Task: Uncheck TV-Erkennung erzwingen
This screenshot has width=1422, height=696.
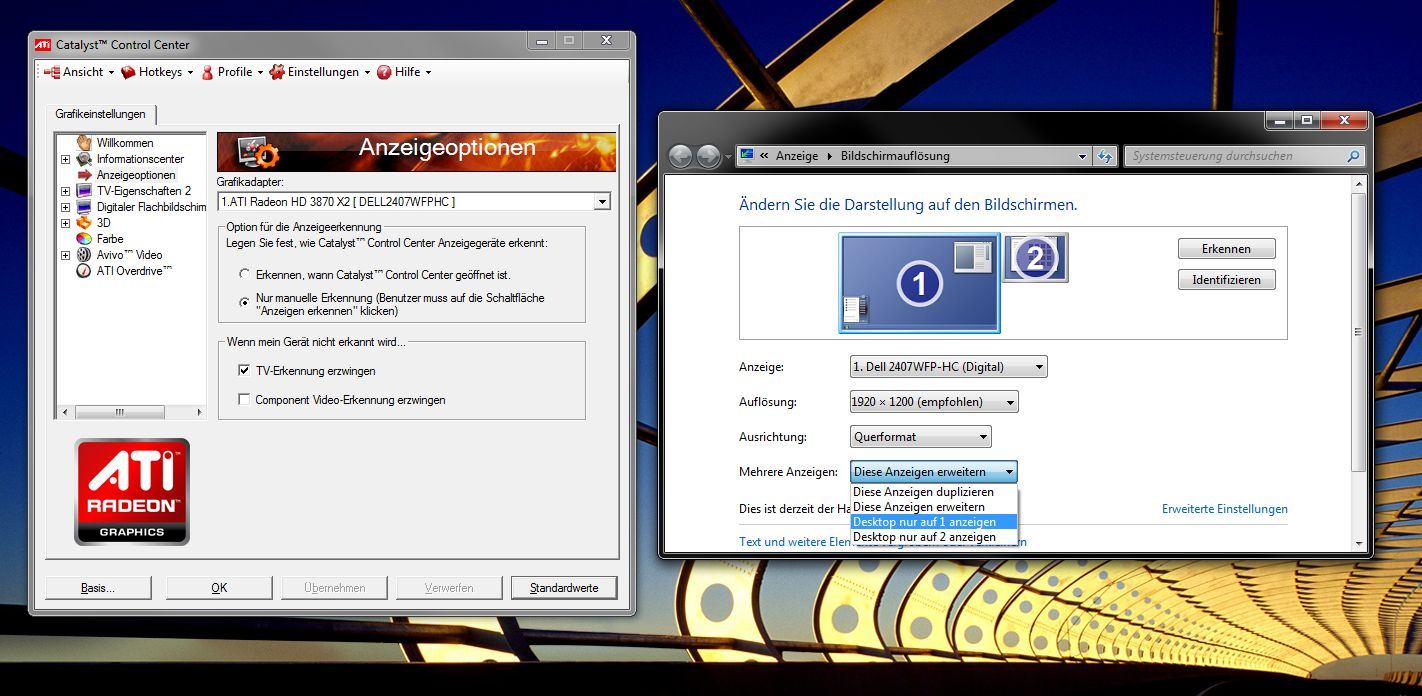Action: point(244,371)
